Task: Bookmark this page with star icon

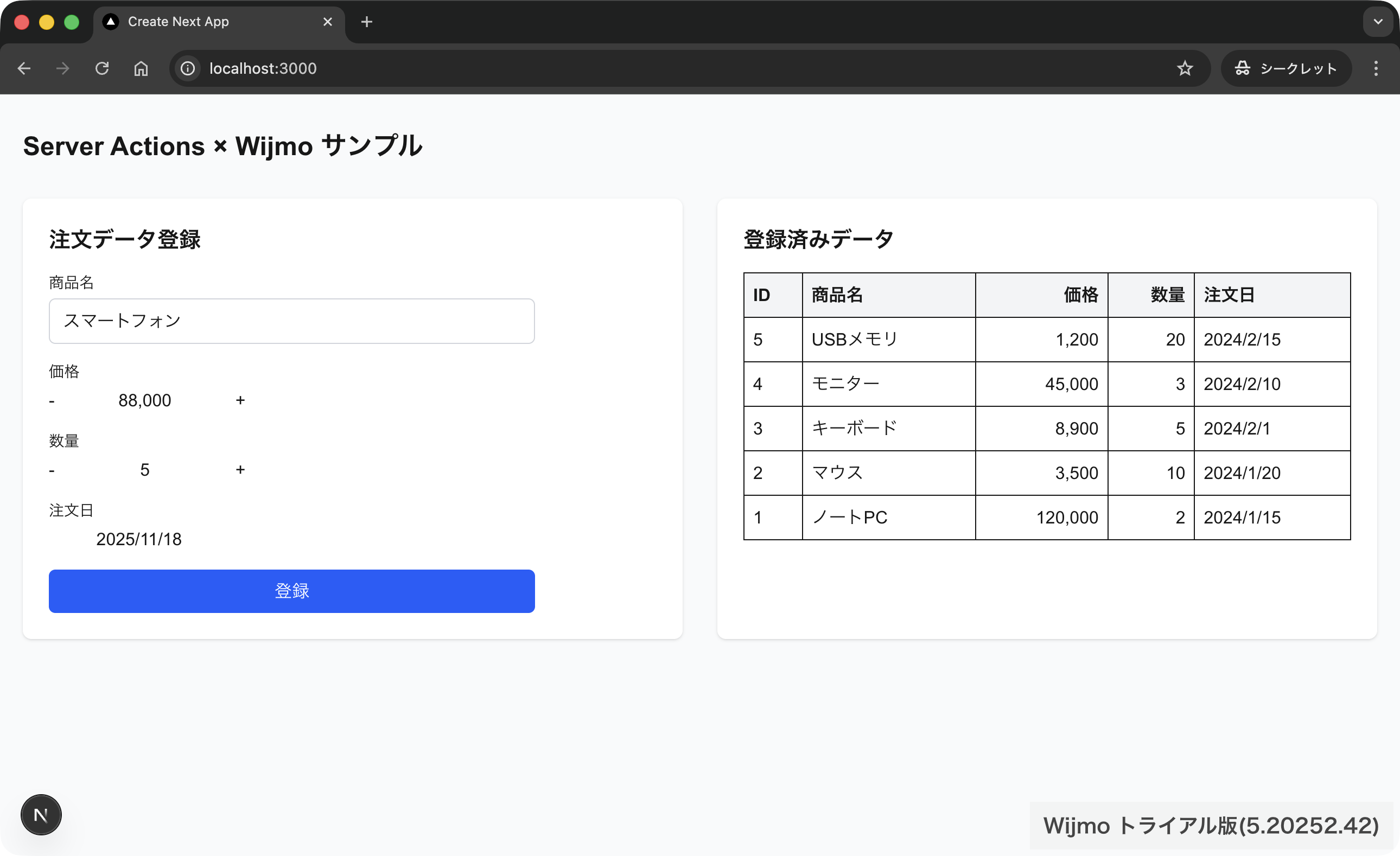Action: [1185, 69]
